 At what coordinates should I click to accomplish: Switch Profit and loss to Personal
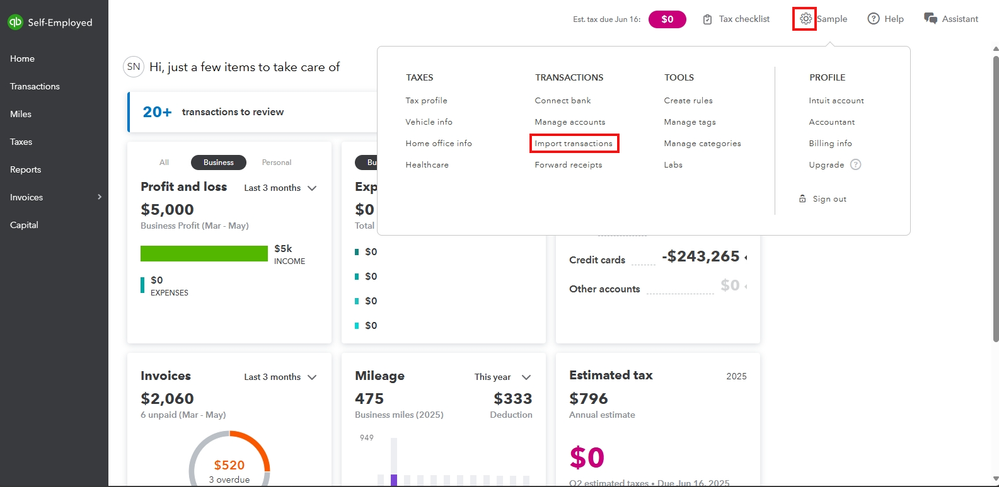(276, 162)
